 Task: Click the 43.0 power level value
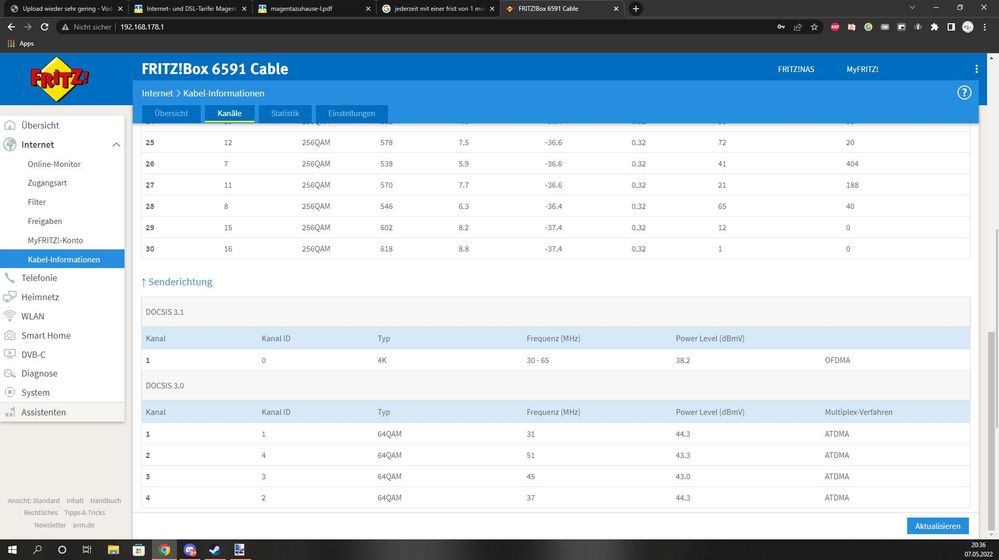[x=683, y=477]
